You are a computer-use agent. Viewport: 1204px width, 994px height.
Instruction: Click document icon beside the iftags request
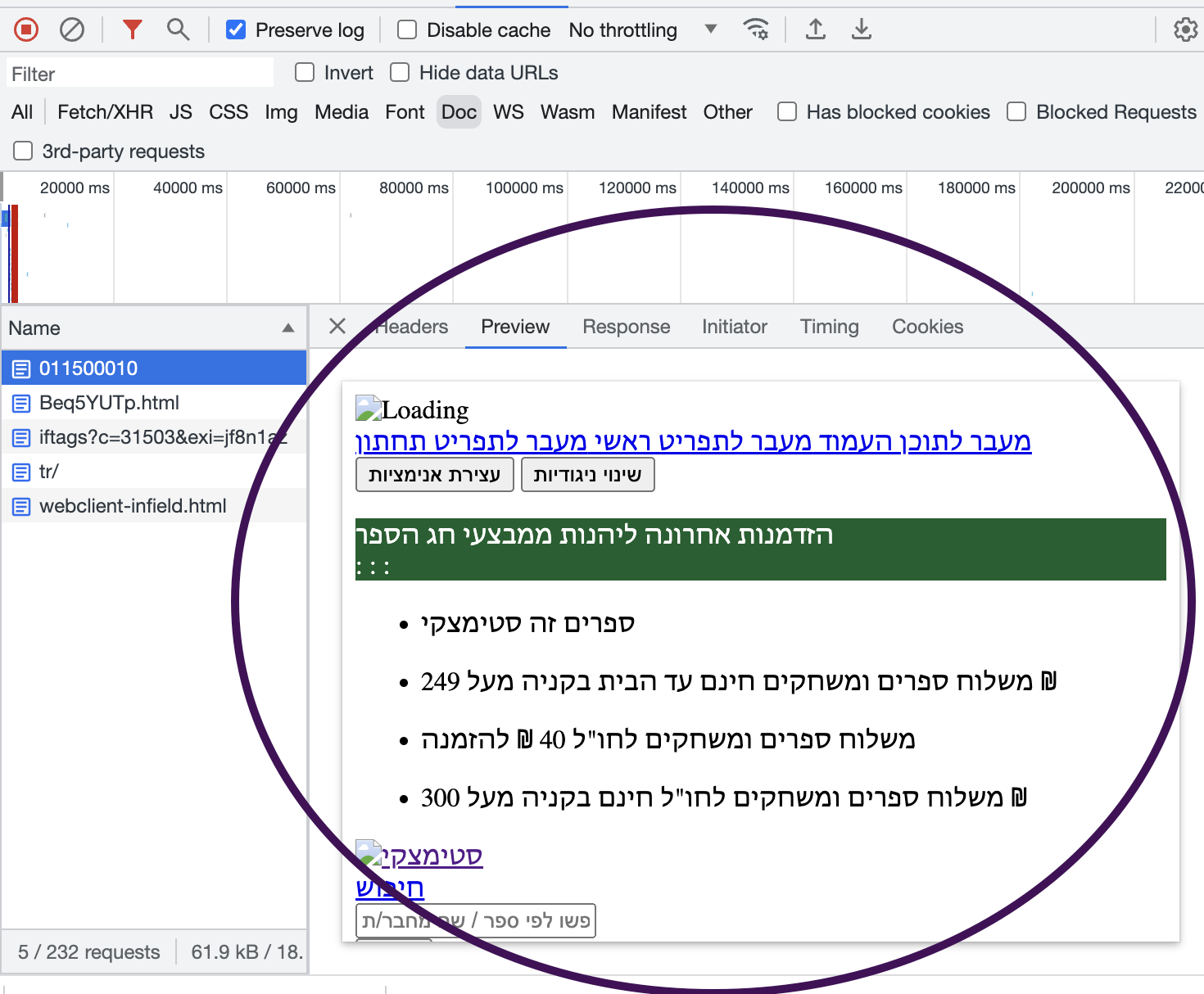coord(21,437)
